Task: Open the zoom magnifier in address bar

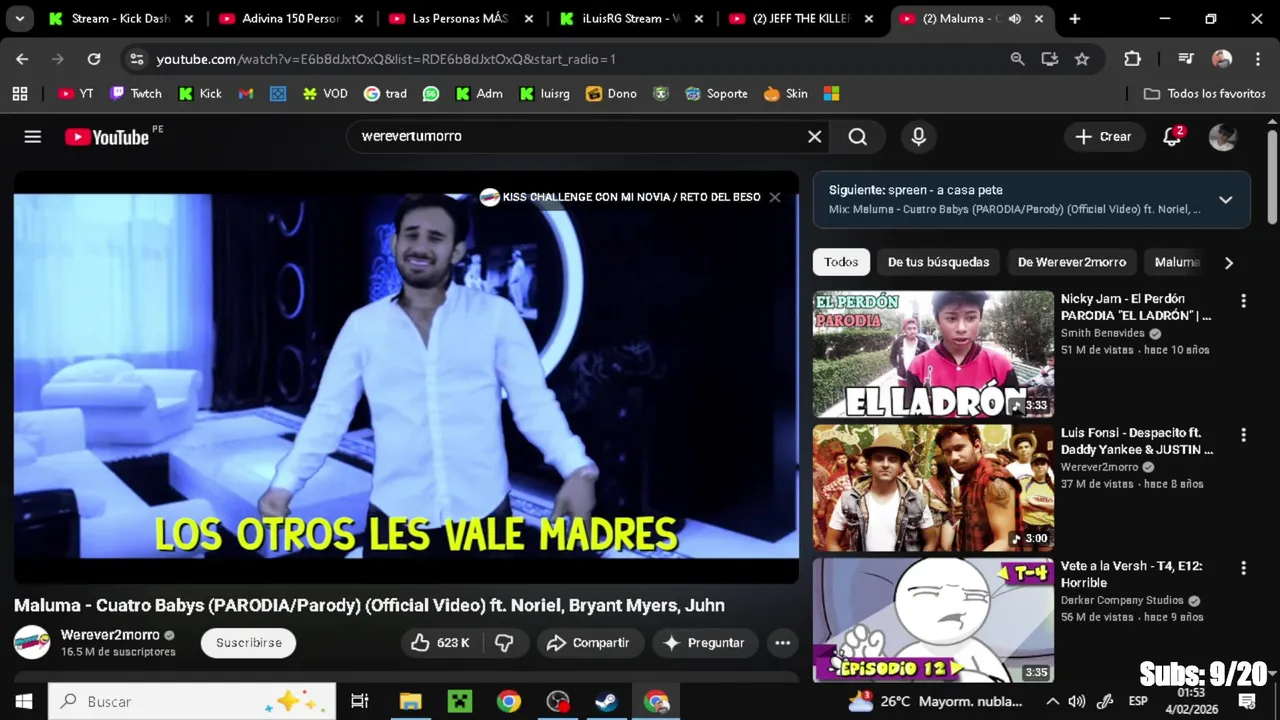Action: click(1017, 59)
